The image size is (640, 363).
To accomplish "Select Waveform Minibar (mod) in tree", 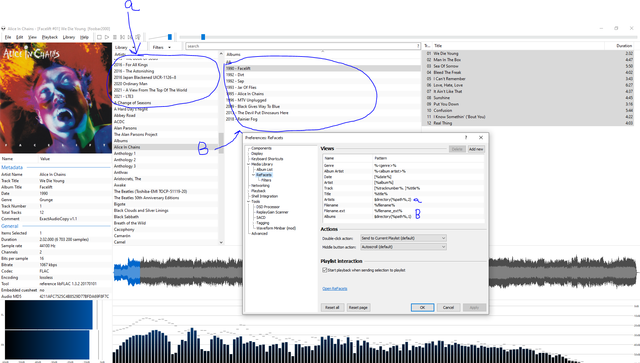I will (276, 228).
